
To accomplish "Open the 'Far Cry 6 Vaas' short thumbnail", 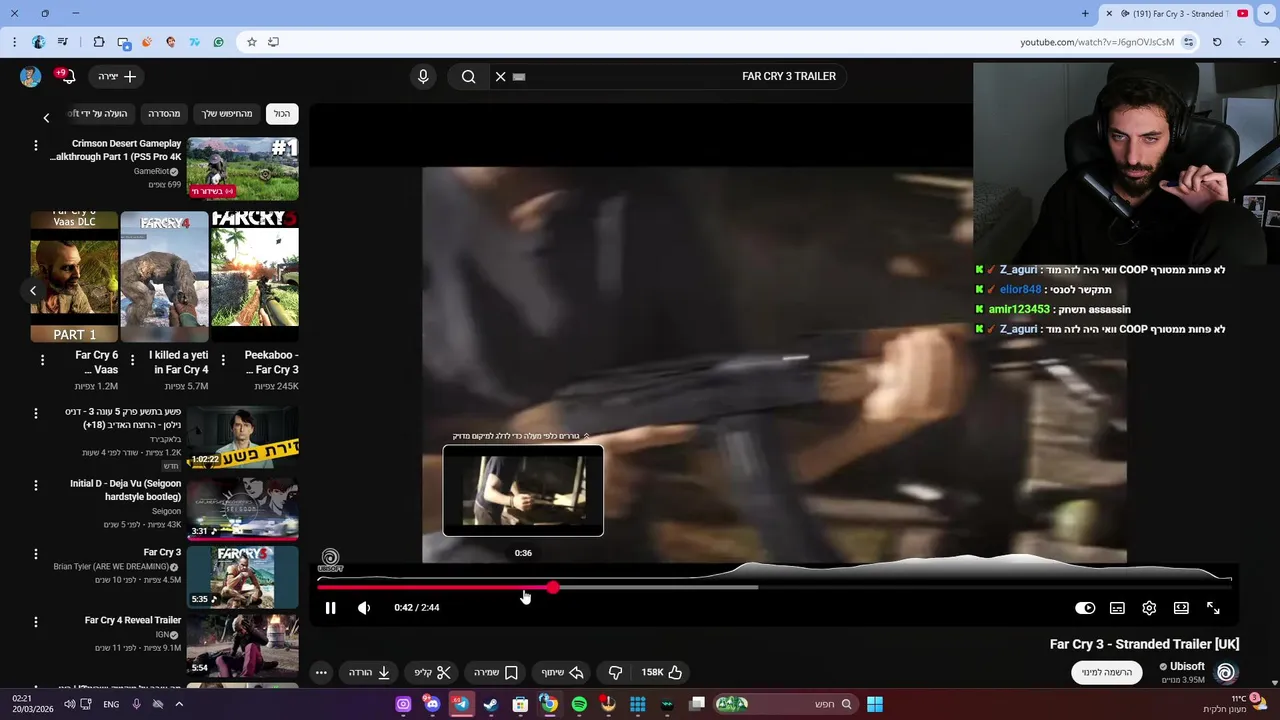I will (x=74, y=276).
